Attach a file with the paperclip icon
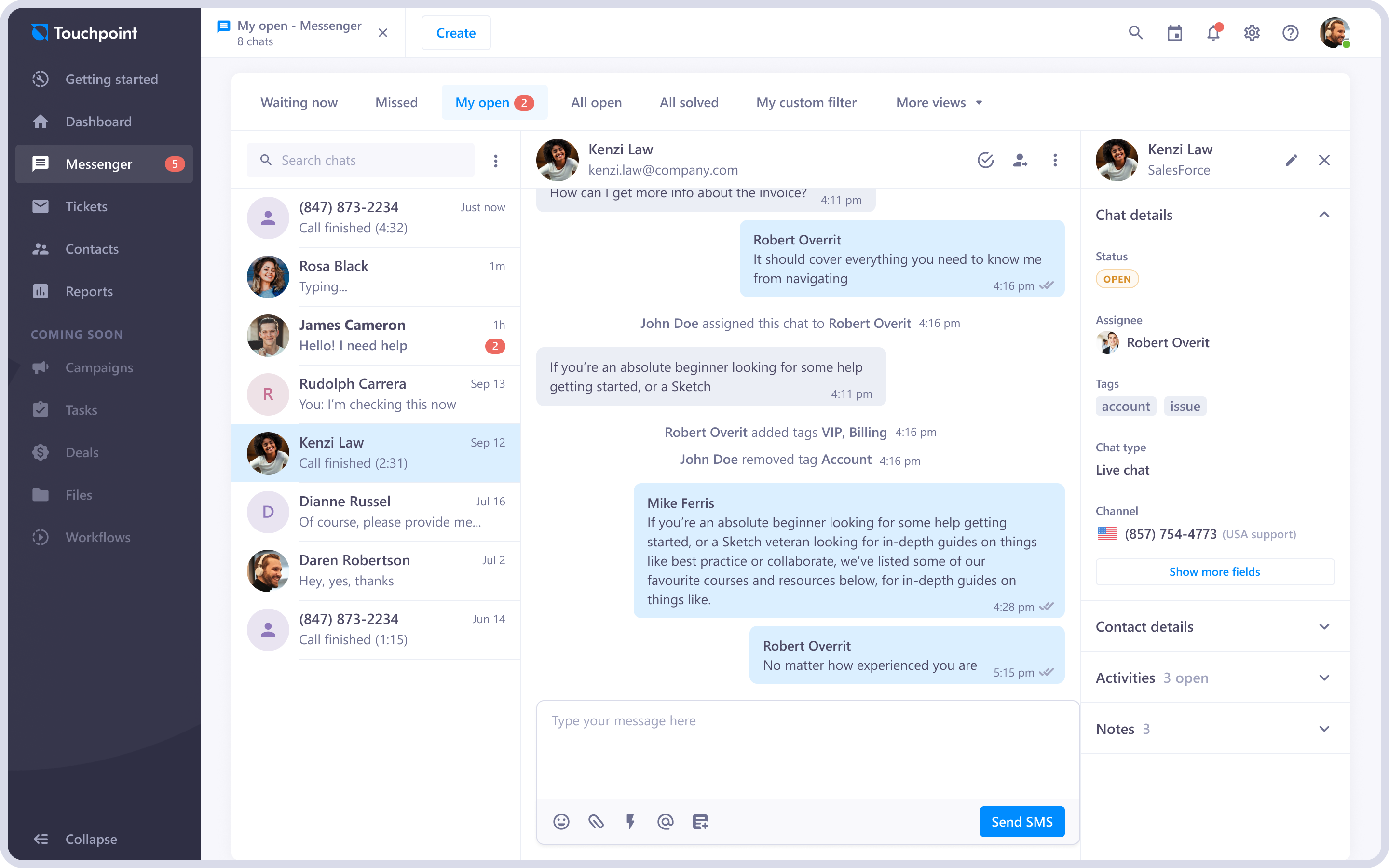This screenshot has width=1389, height=868. click(596, 821)
